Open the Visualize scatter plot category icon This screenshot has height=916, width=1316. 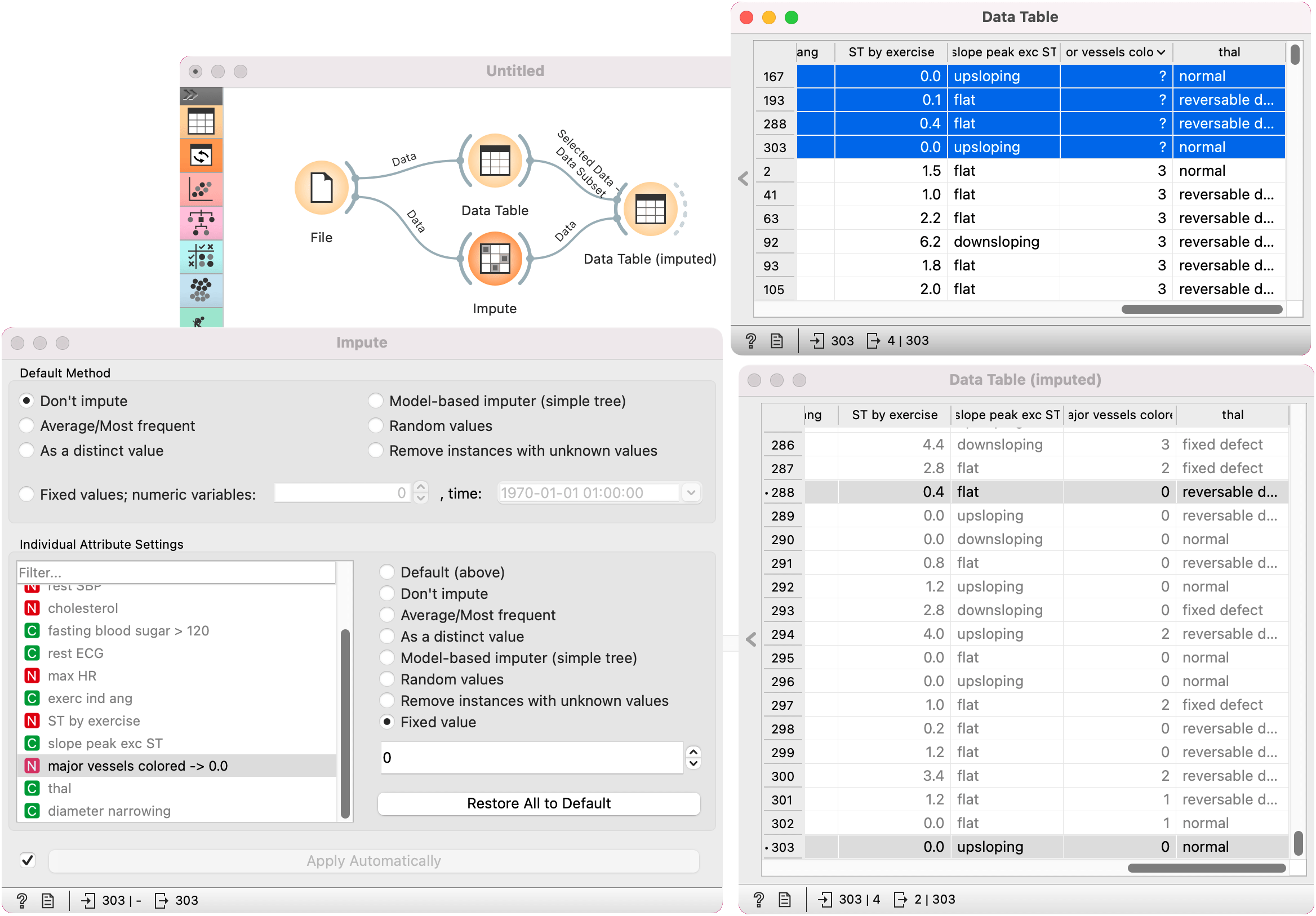(201, 189)
